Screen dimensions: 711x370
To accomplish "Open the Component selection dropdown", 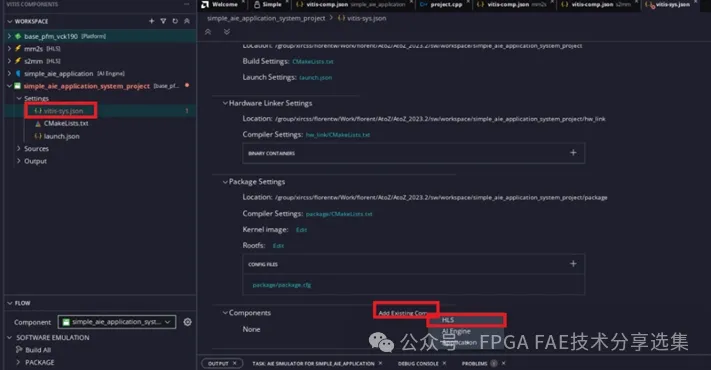I will (117, 322).
